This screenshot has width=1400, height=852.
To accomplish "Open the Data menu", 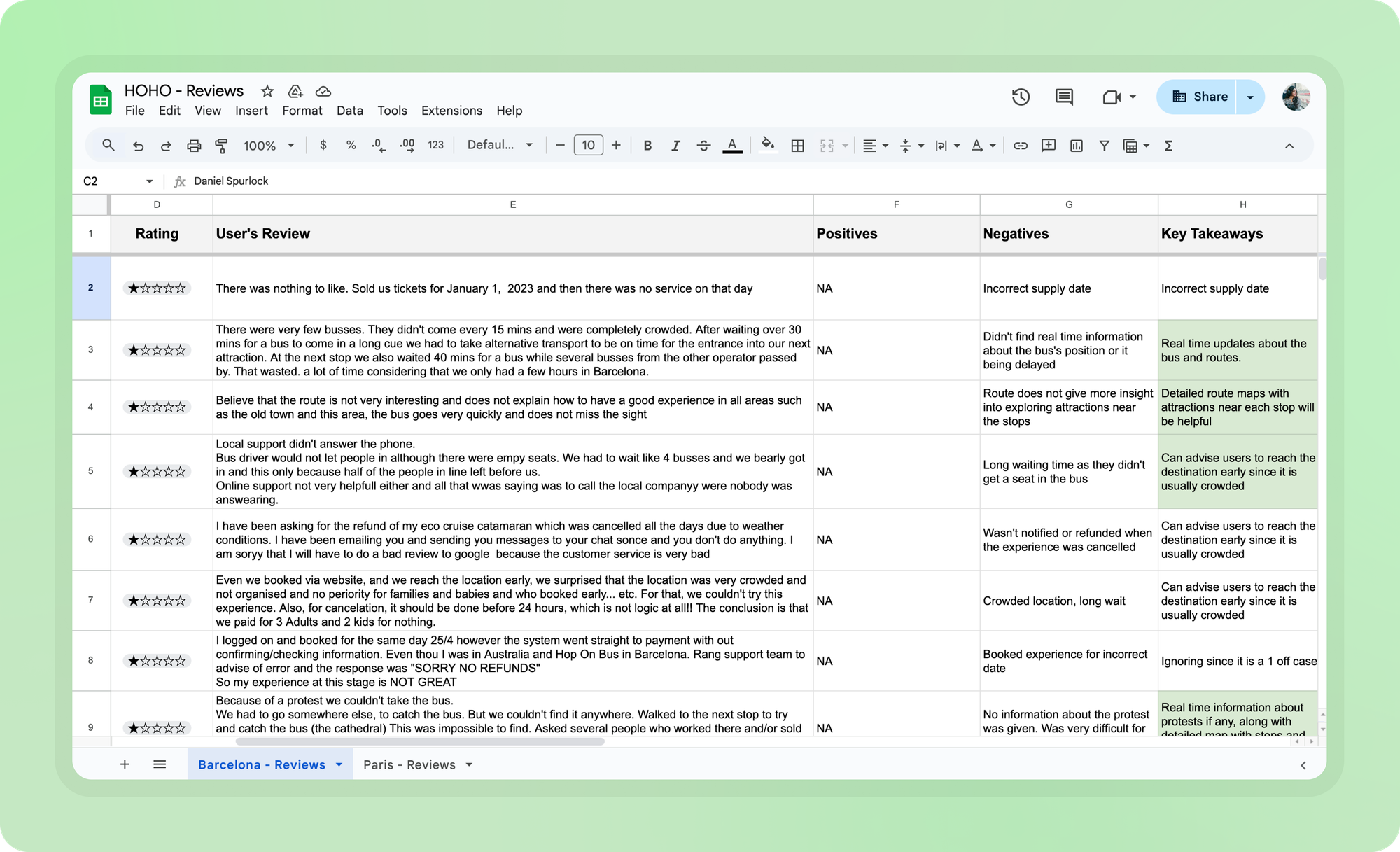I will [x=349, y=111].
